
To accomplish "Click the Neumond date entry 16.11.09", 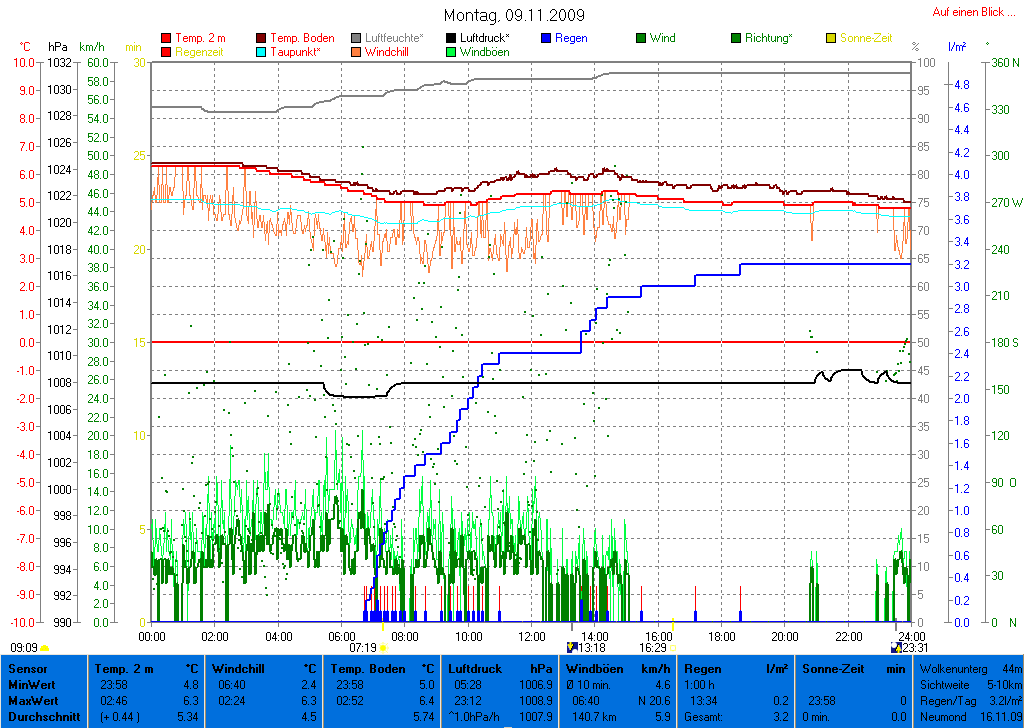I will point(1000,718).
